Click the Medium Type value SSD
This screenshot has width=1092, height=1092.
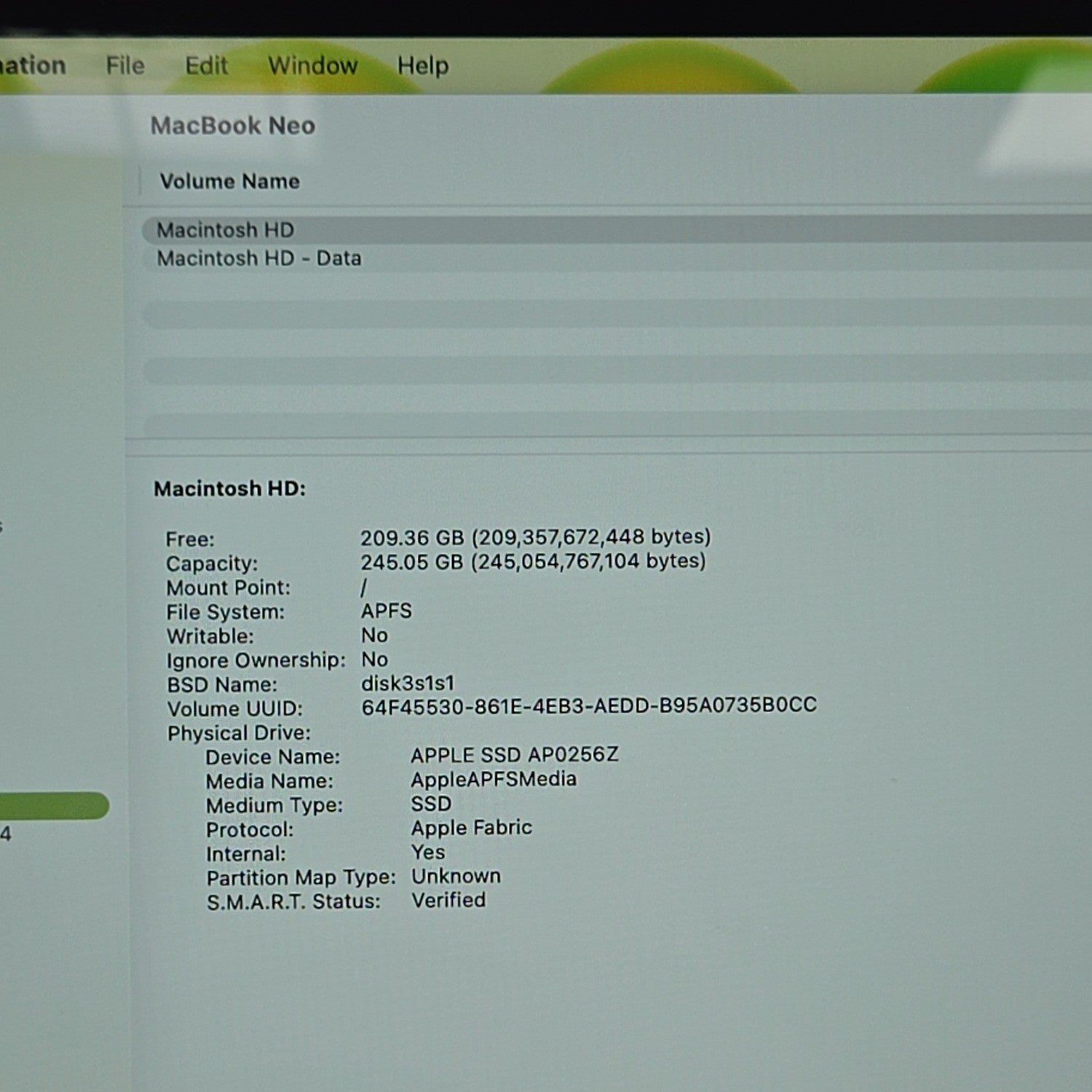tap(431, 804)
